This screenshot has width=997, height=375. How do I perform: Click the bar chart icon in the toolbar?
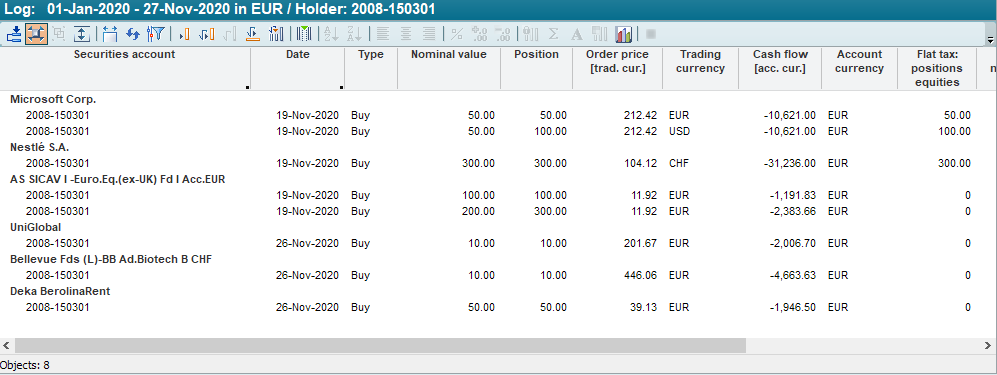coord(623,34)
